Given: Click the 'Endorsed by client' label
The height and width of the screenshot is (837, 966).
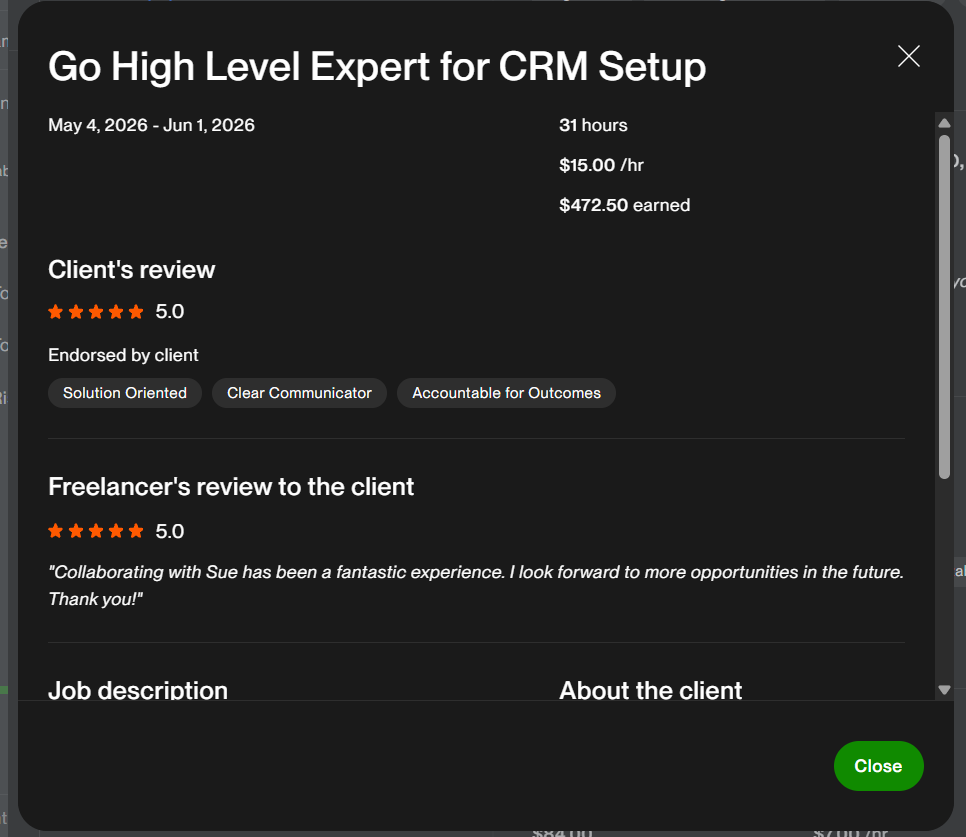Looking at the screenshot, I should (x=123, y=355).
